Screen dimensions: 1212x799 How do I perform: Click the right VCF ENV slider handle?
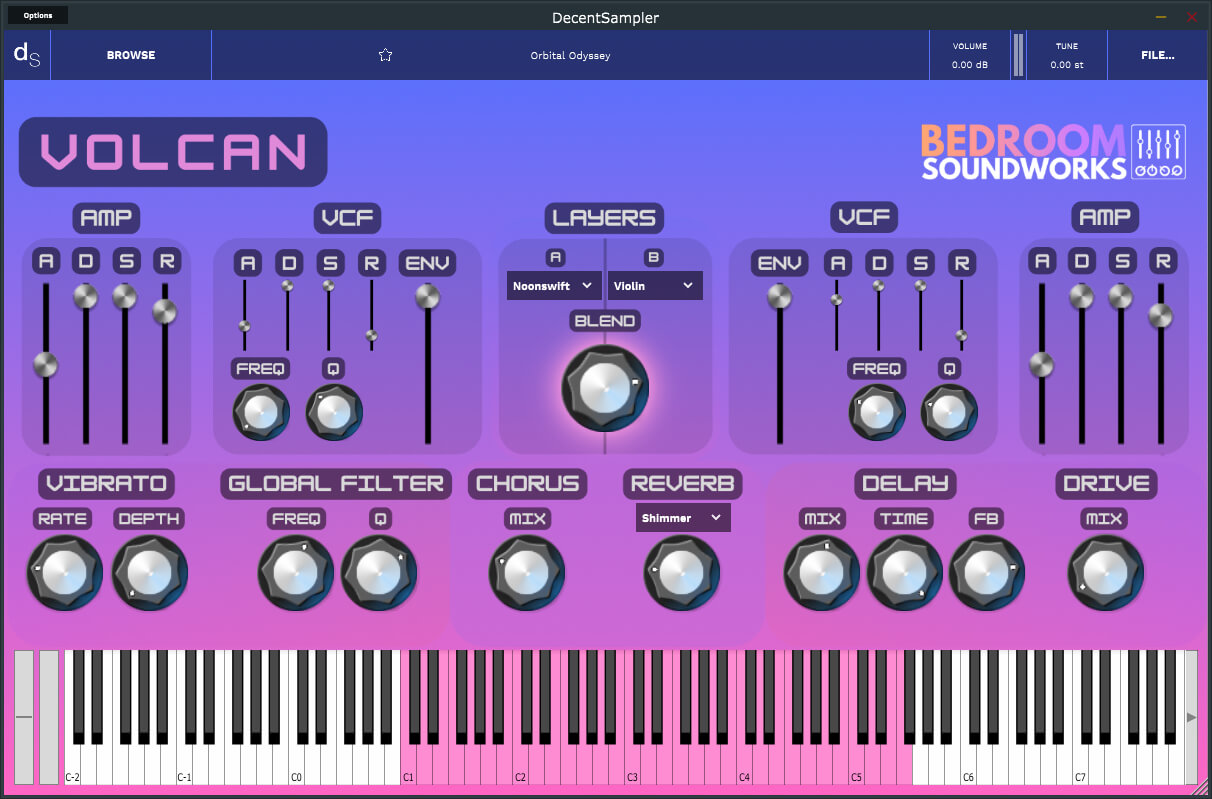(x=779, y=296)
